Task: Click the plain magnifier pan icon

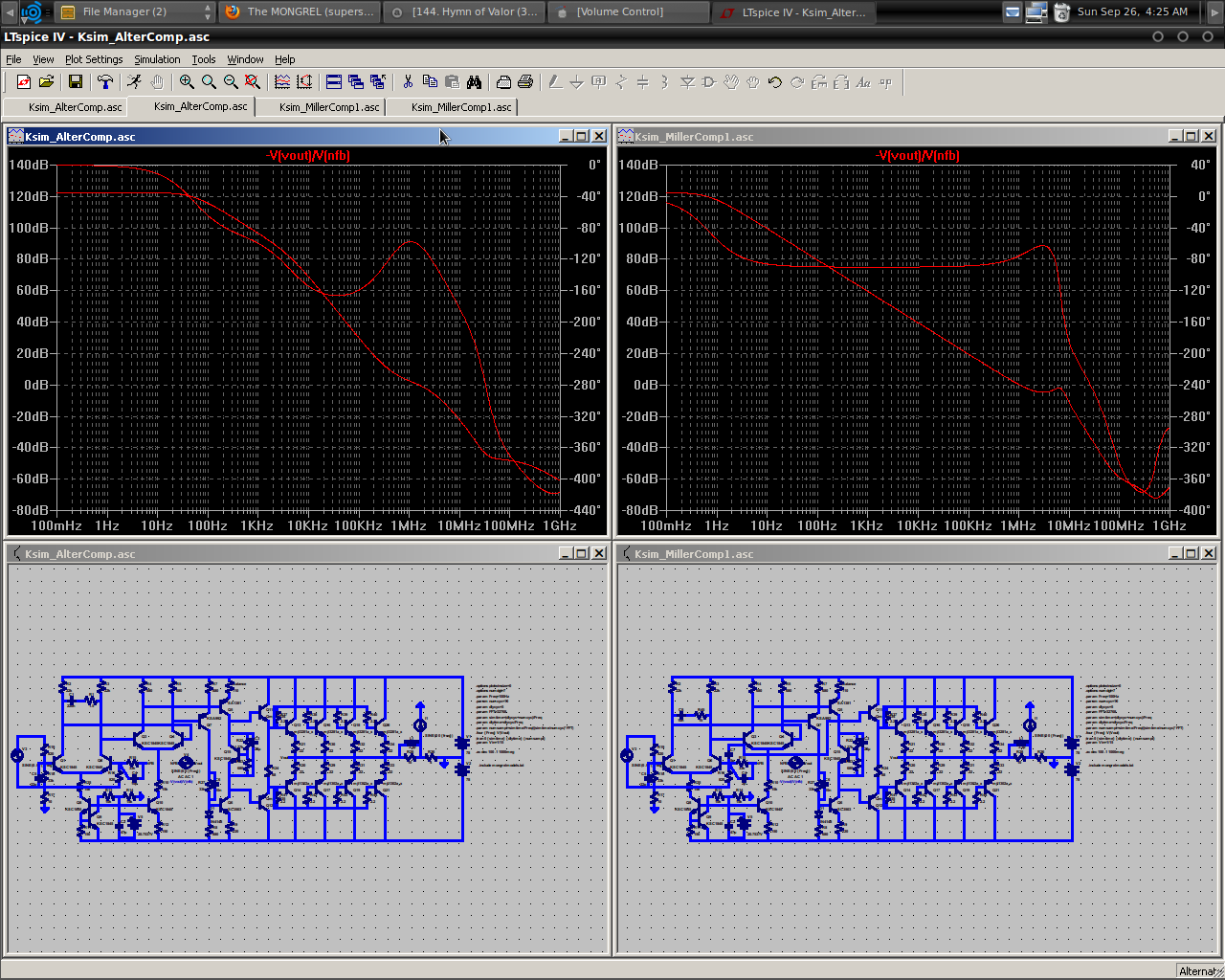Action: (209, 82)
